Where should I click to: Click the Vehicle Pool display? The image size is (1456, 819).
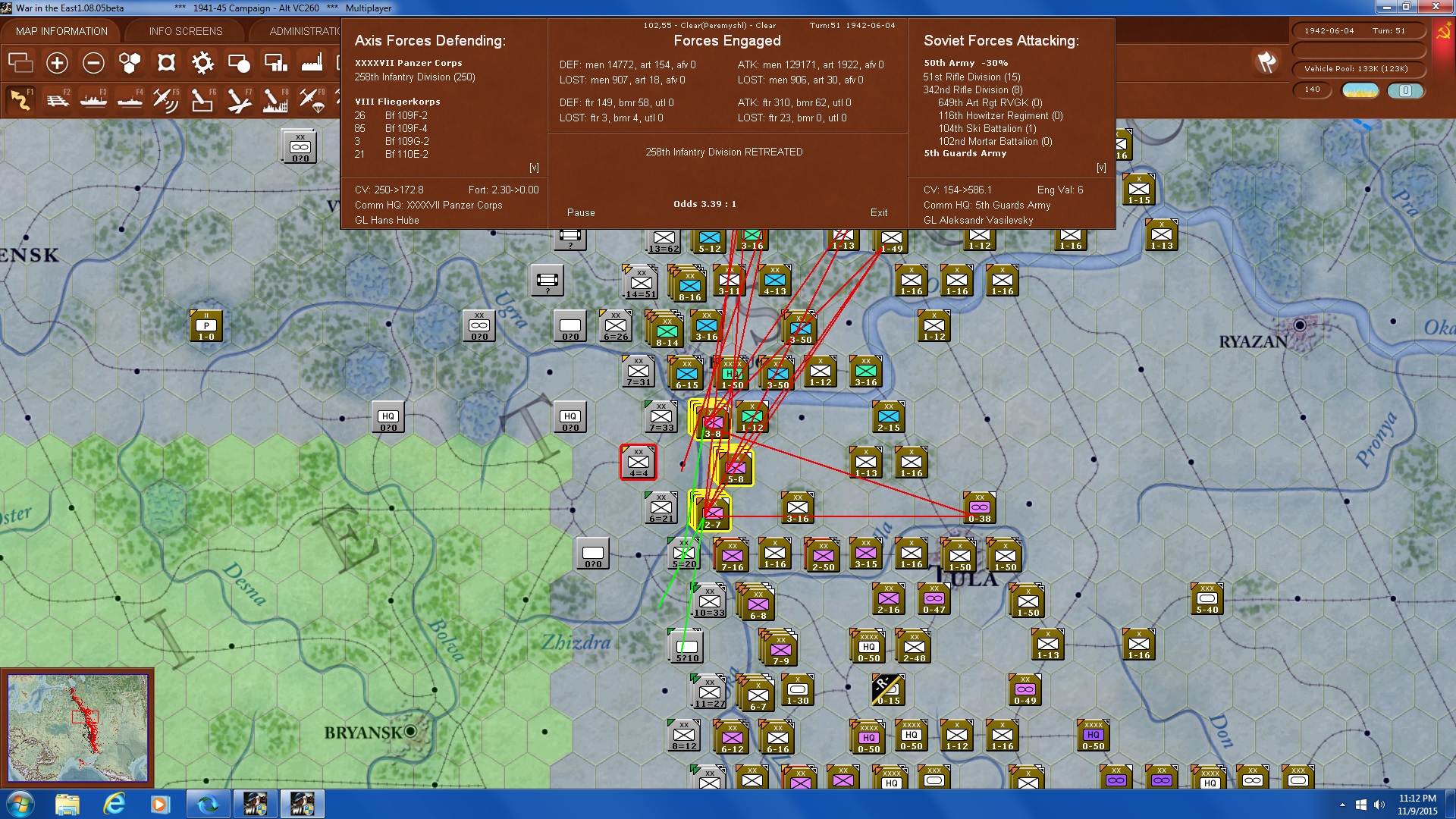pyautogui.click(x=1357, y=69)
